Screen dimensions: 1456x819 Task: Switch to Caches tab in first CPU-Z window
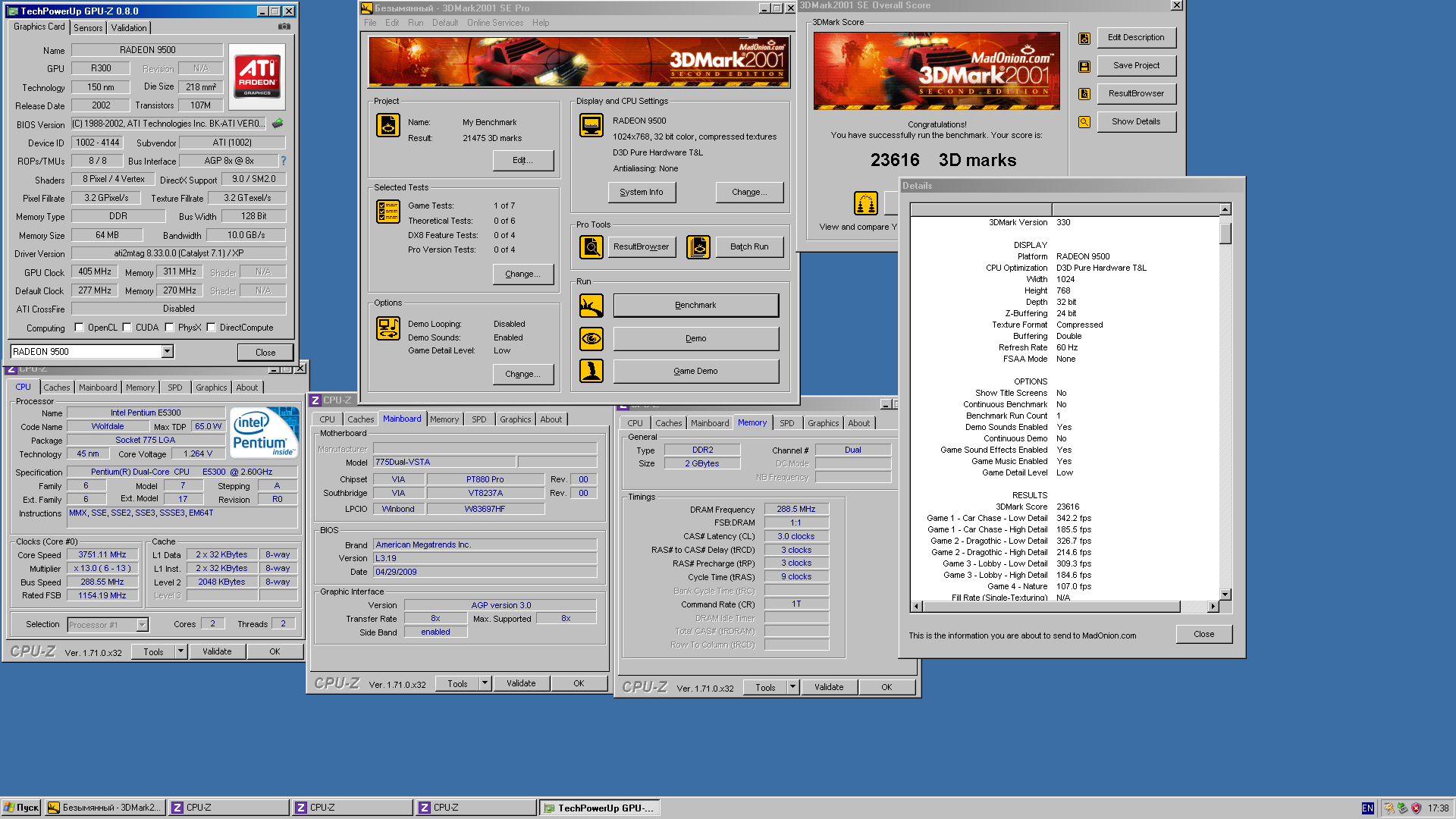pos(57,388)
